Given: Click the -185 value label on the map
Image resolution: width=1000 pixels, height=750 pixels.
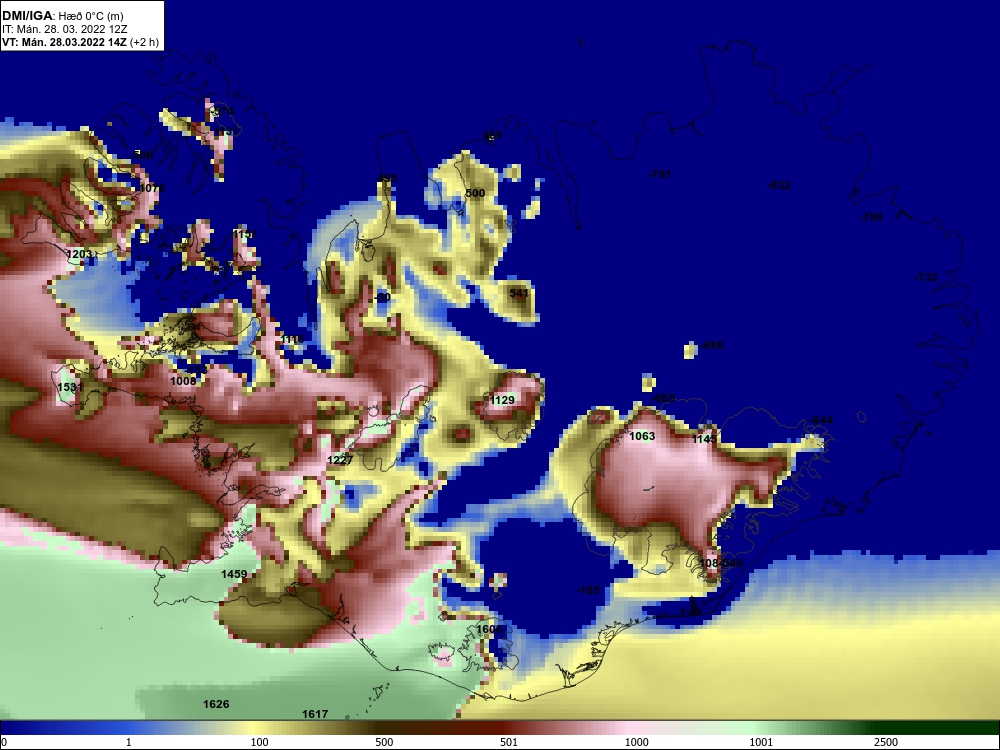Looking at the screenshot, I should [588, 591].
